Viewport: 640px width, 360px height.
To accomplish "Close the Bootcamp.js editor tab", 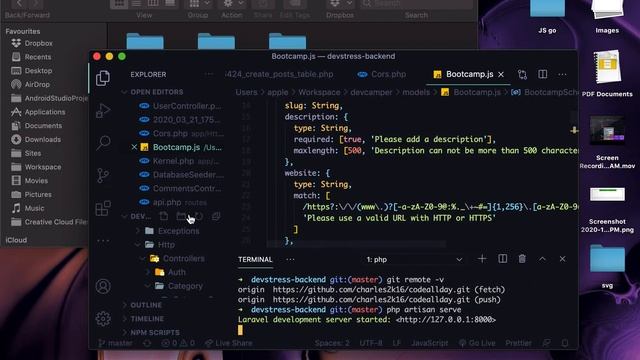I will coord(501,74).
